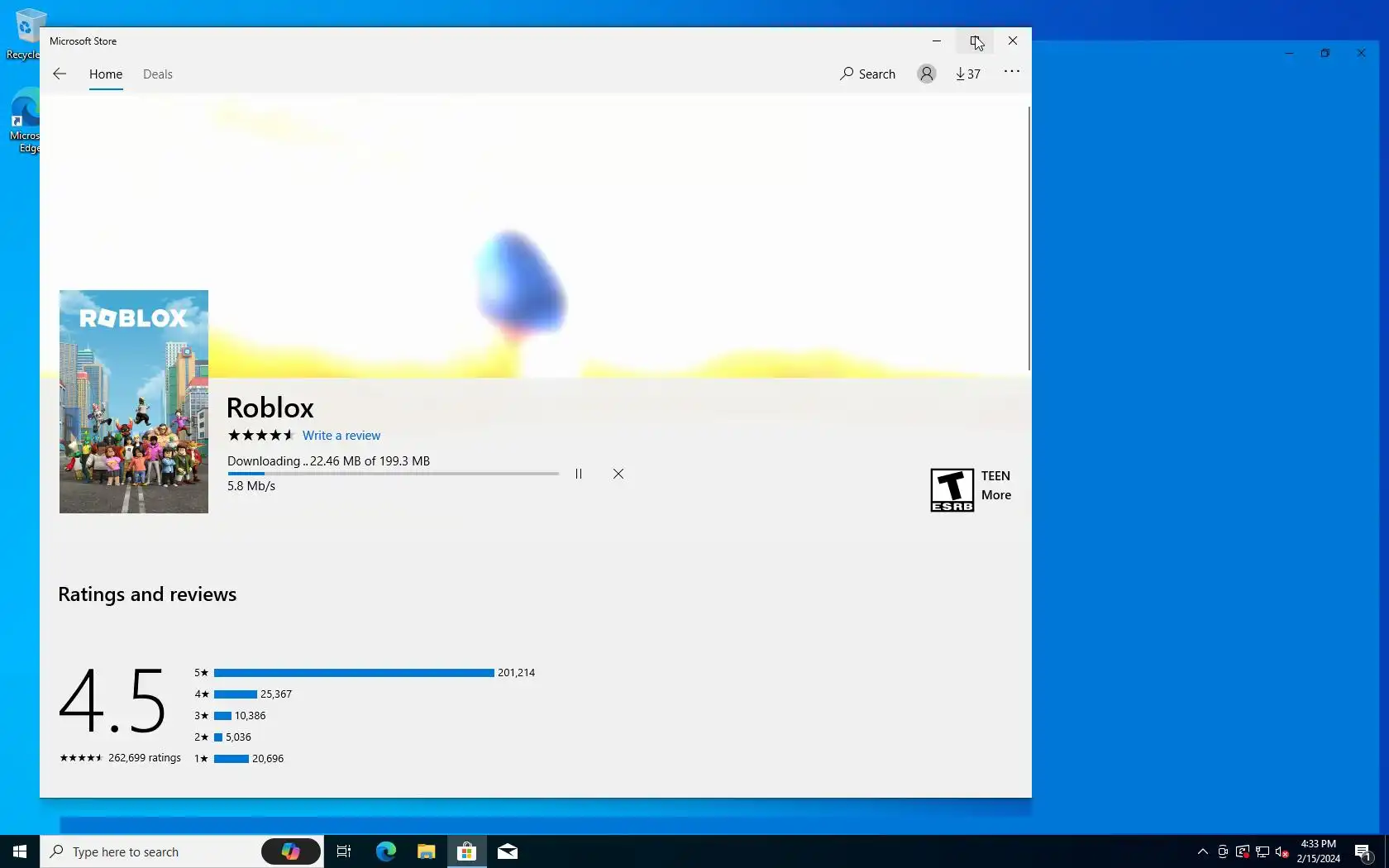Image resolution: width=1389 pixels, height=868 pixels.
Task: Click the Ratings and reviews heading
Action: click(x=147, y=594)
